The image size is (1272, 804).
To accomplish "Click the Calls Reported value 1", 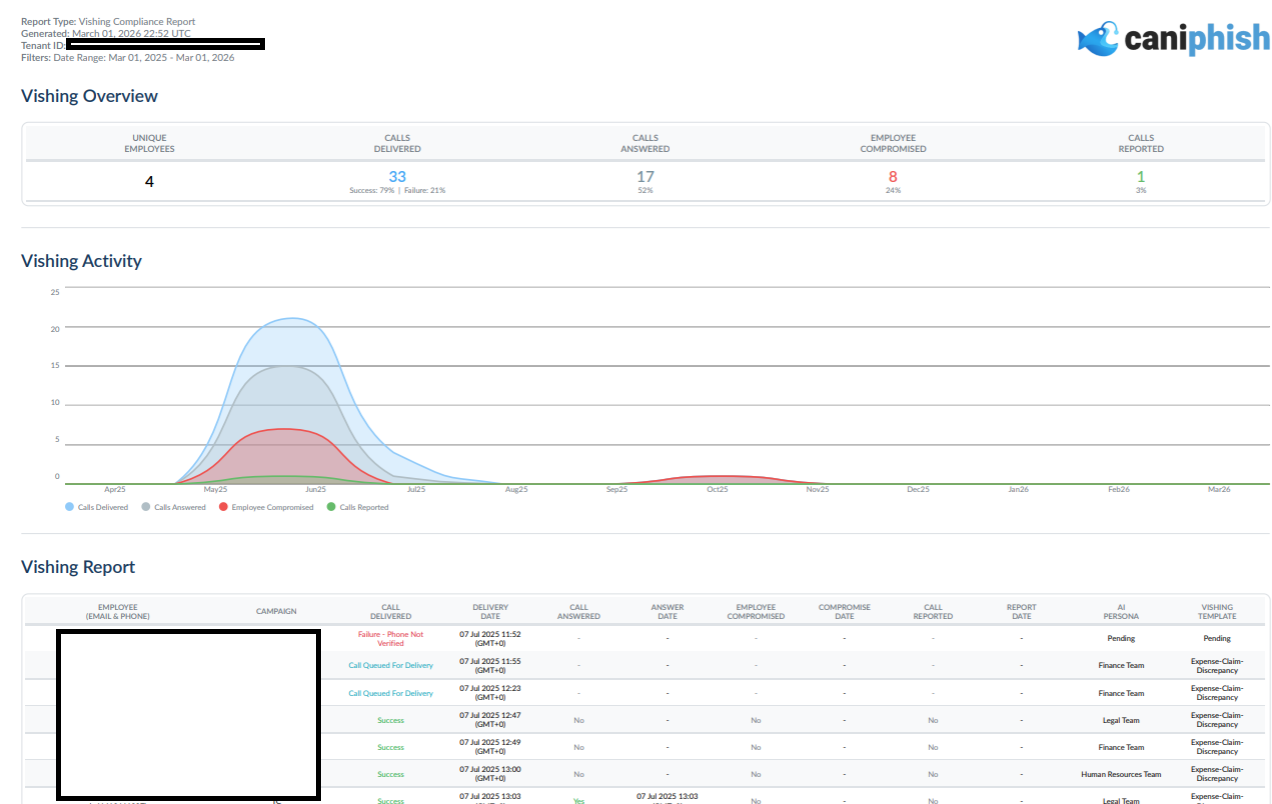I will 1141,177.
